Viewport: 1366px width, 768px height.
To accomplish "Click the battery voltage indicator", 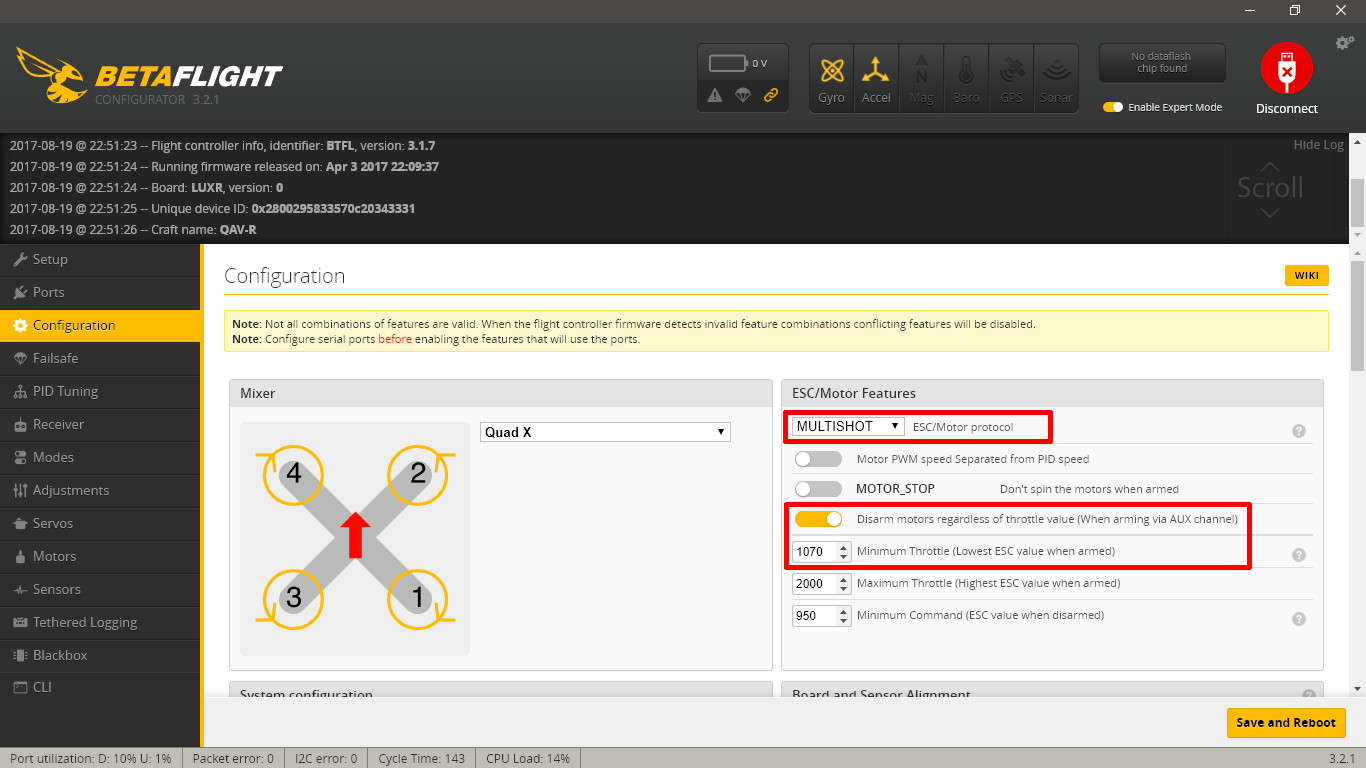I will click(x=738, y=63).
